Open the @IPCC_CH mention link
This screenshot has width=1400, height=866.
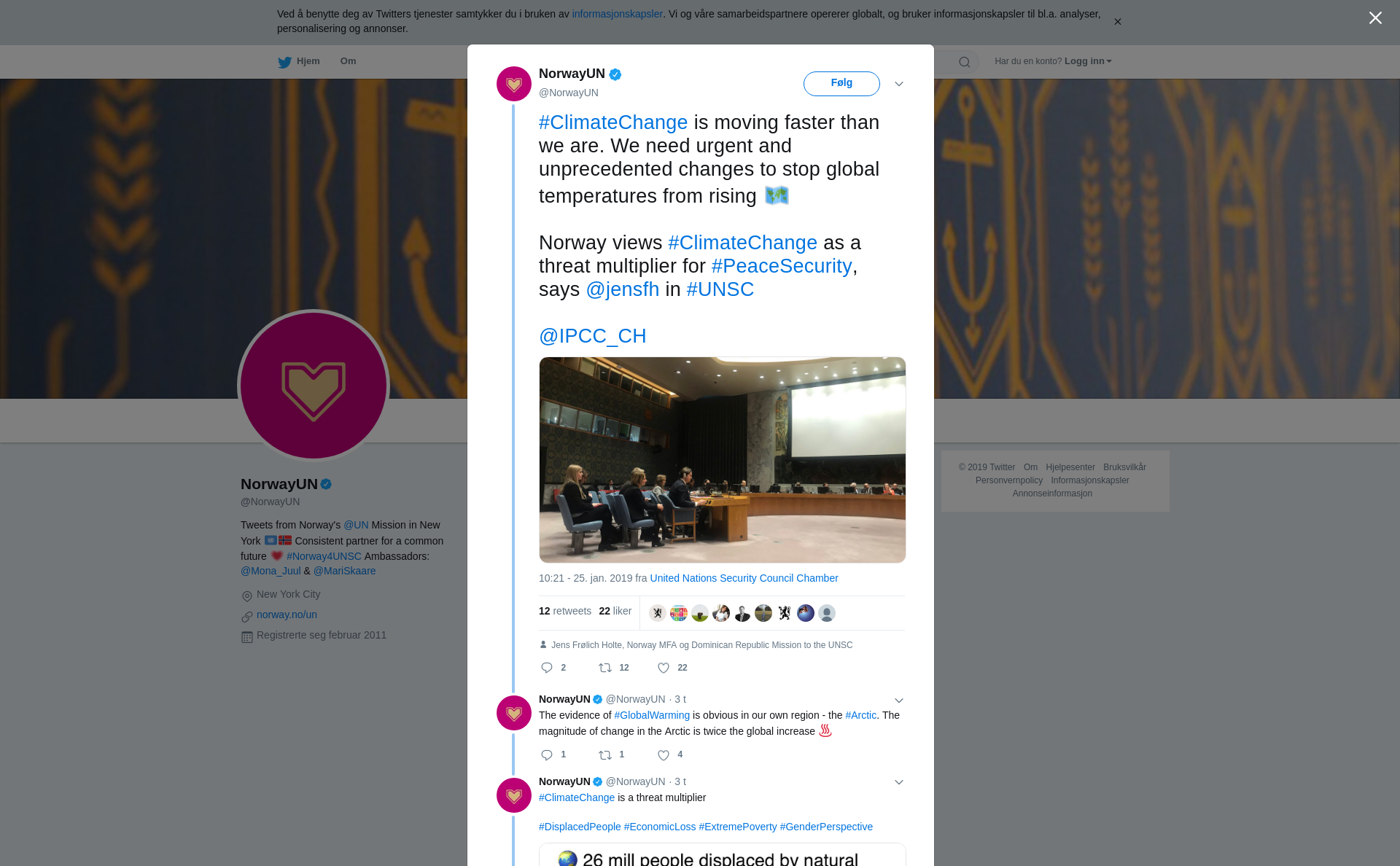593,336
